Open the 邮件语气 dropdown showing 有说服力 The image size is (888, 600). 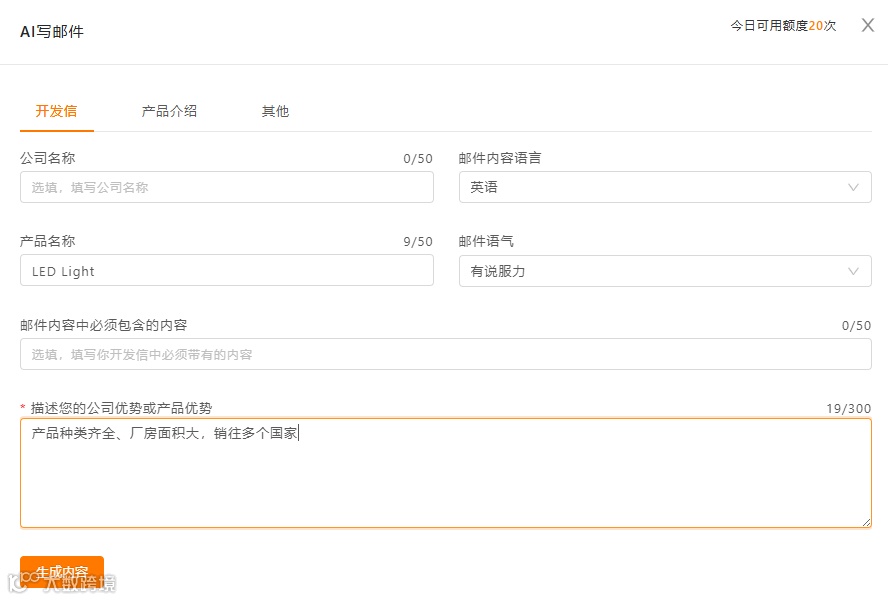click(x=665, y=271)
